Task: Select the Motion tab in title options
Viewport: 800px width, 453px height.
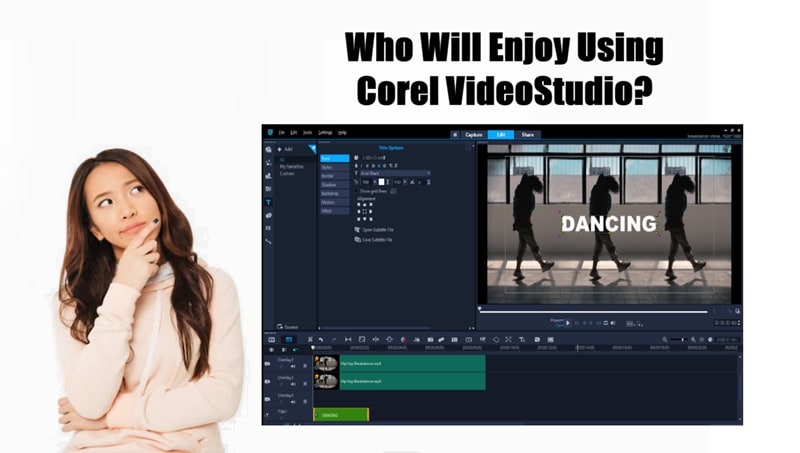Action: click(334, 202)
